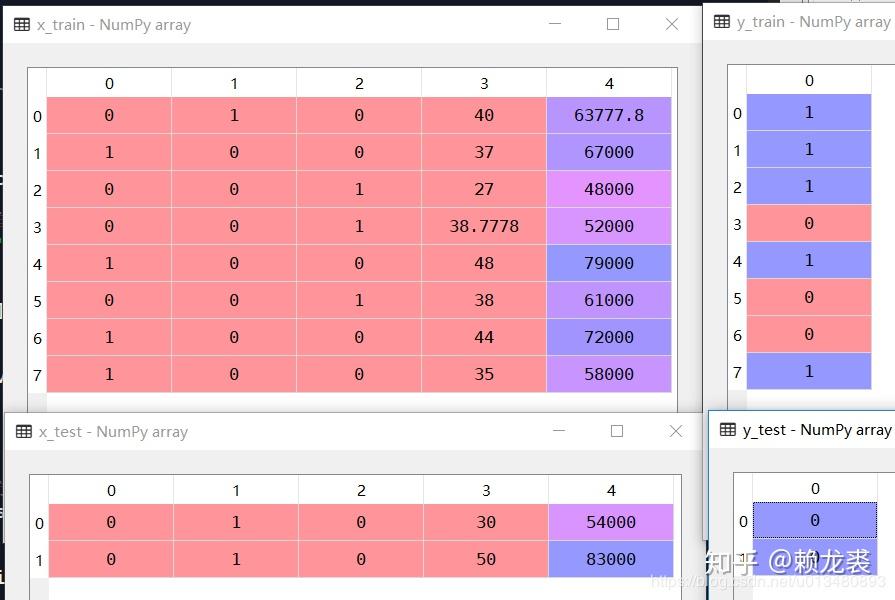Click the 79000 cell in x_train

[609, 263]
